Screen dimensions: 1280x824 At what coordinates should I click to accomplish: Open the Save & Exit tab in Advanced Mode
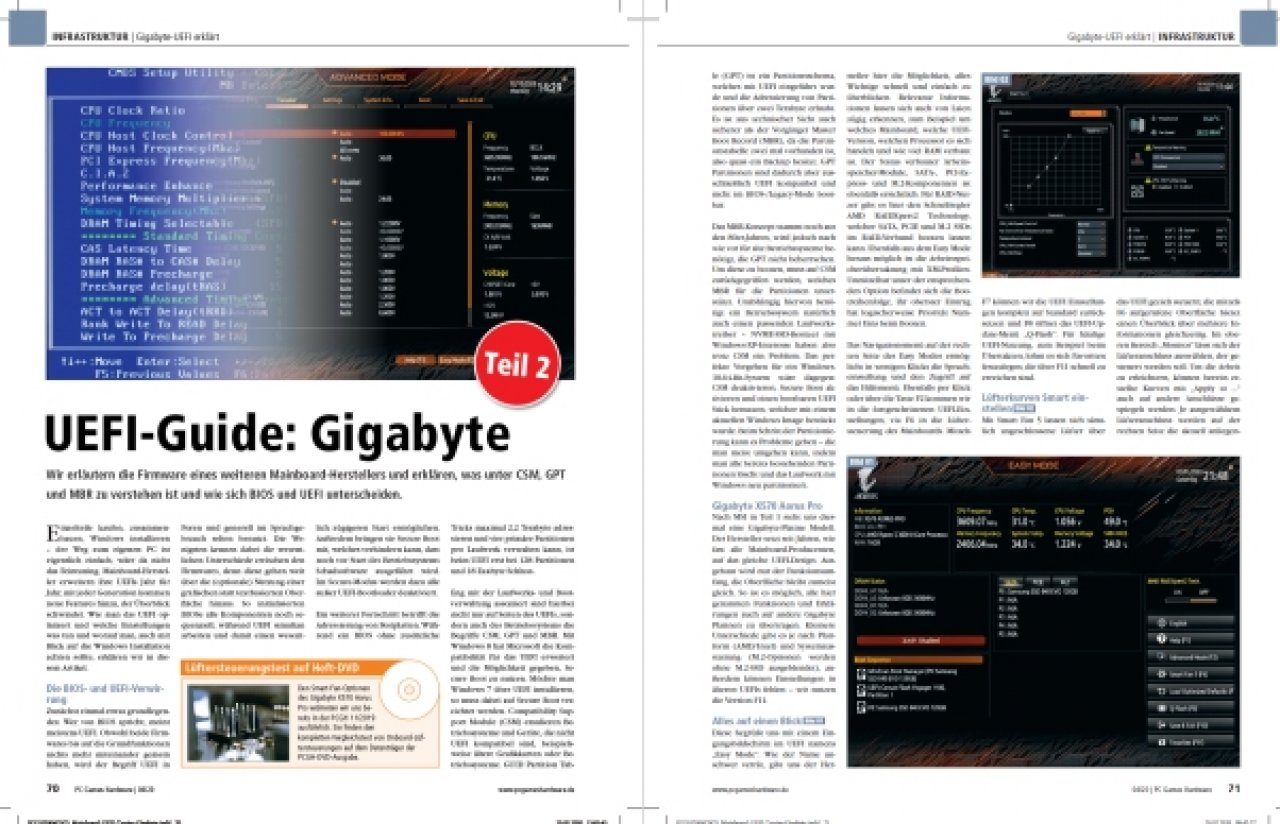click(470, 100)
